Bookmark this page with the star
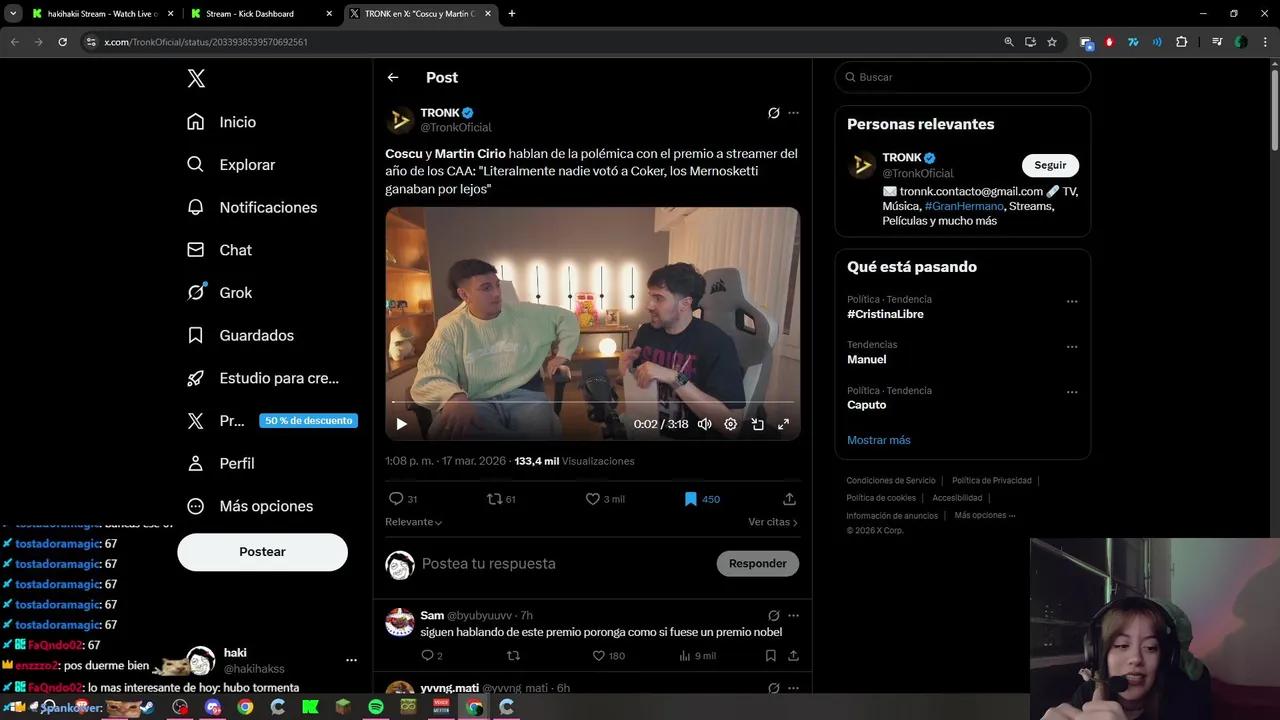This screenshot has width=1280, height=720. pos(1052,42)
